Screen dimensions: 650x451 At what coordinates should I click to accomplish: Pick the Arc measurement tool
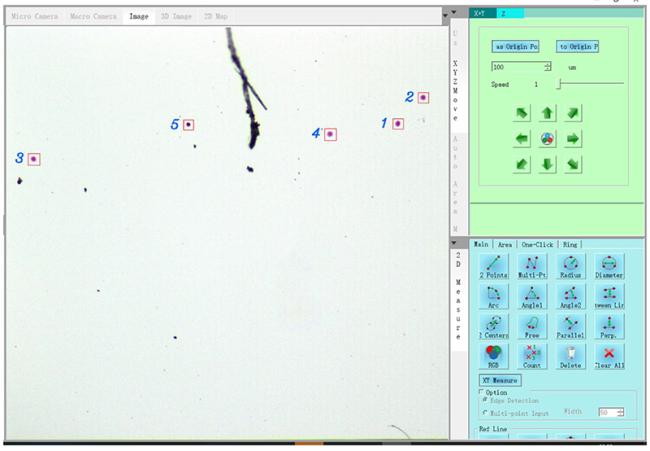[x=493, y=296]
